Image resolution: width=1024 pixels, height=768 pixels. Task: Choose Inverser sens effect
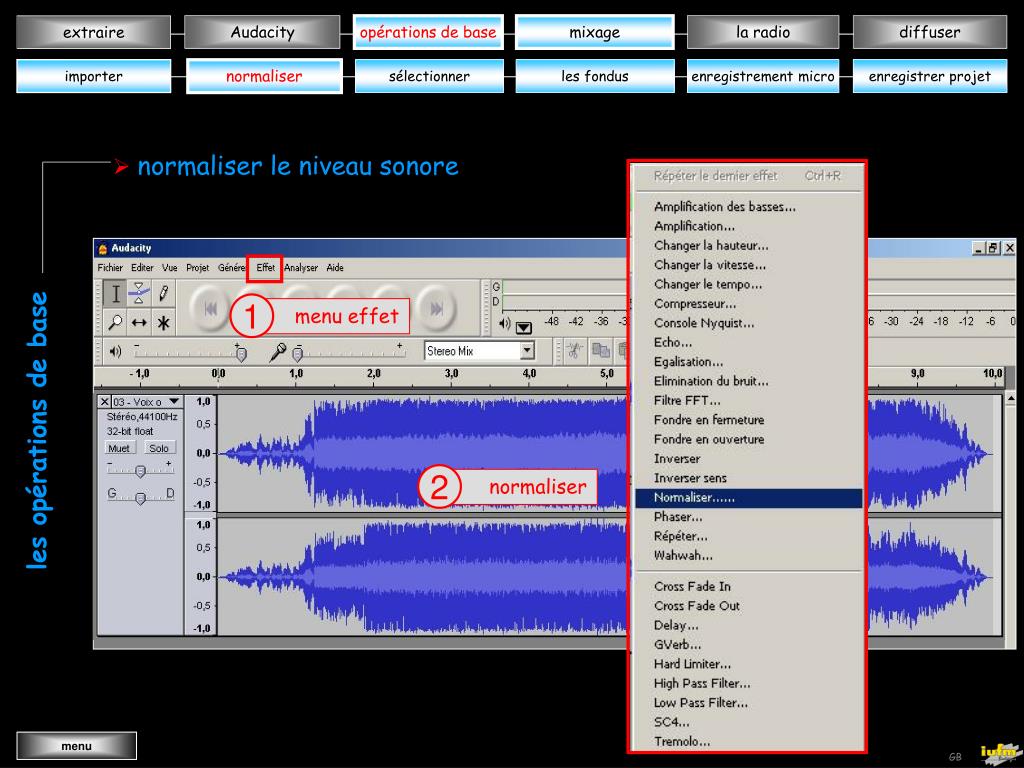(748, 478)
